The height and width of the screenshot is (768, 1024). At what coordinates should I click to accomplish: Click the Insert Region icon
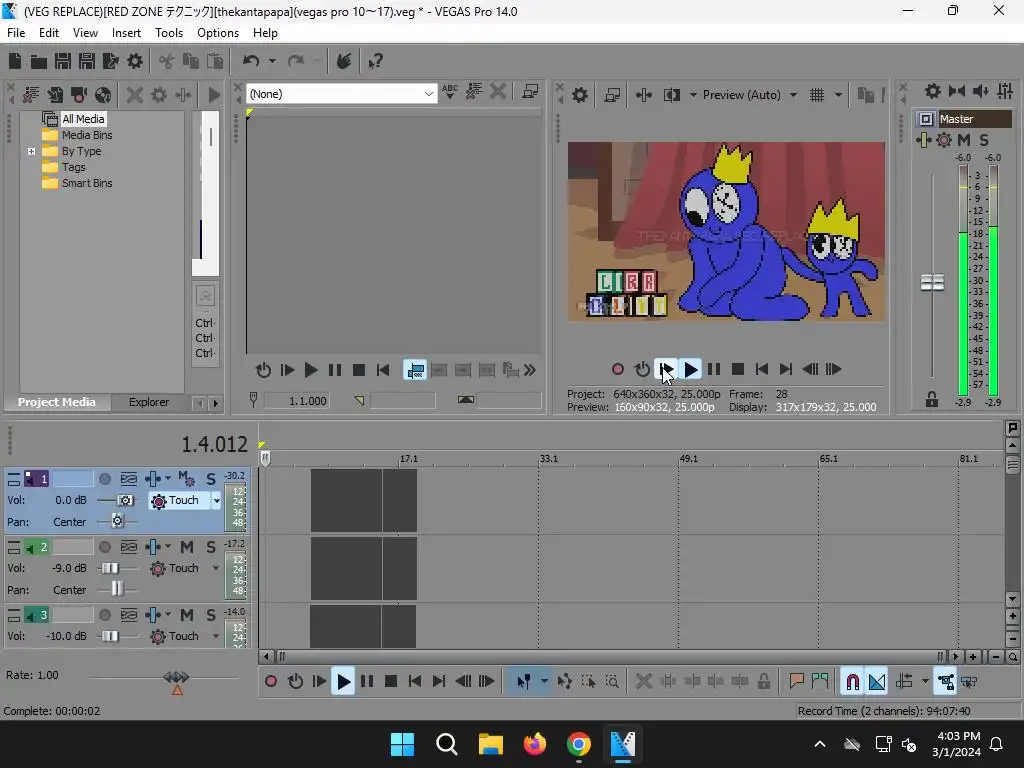820,682
